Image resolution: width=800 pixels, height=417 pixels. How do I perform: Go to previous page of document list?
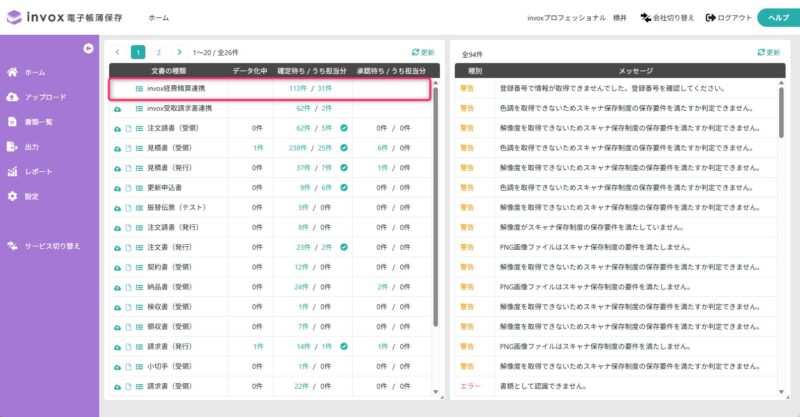point(117,52)
